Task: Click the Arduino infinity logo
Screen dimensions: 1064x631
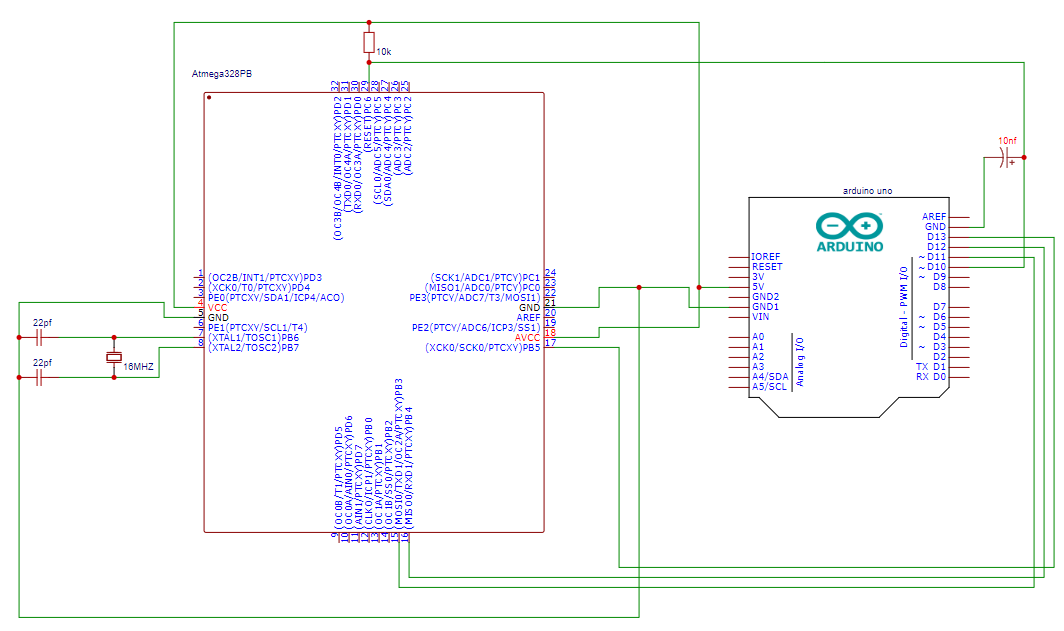Action: click(850, 226)
